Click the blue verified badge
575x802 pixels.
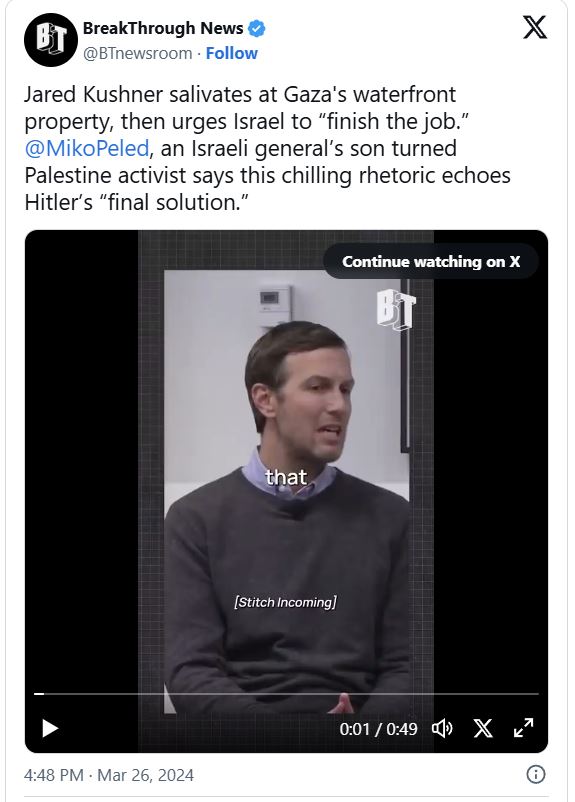click(257, 28)
